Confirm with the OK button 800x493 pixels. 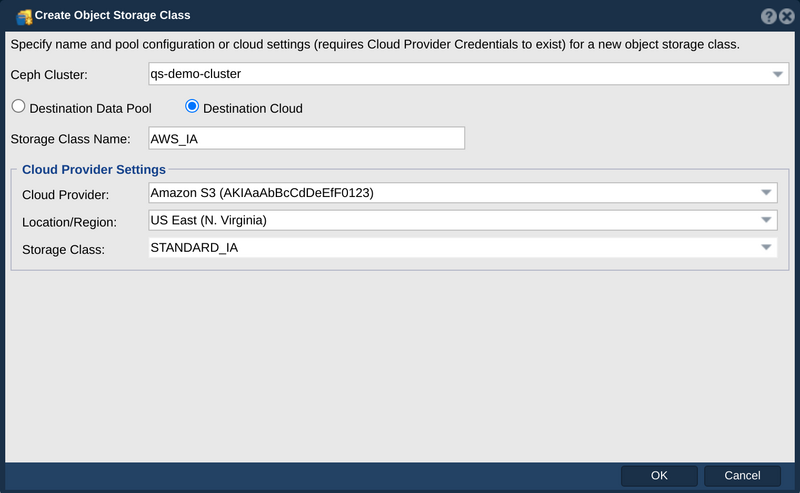tap(659, 476)
